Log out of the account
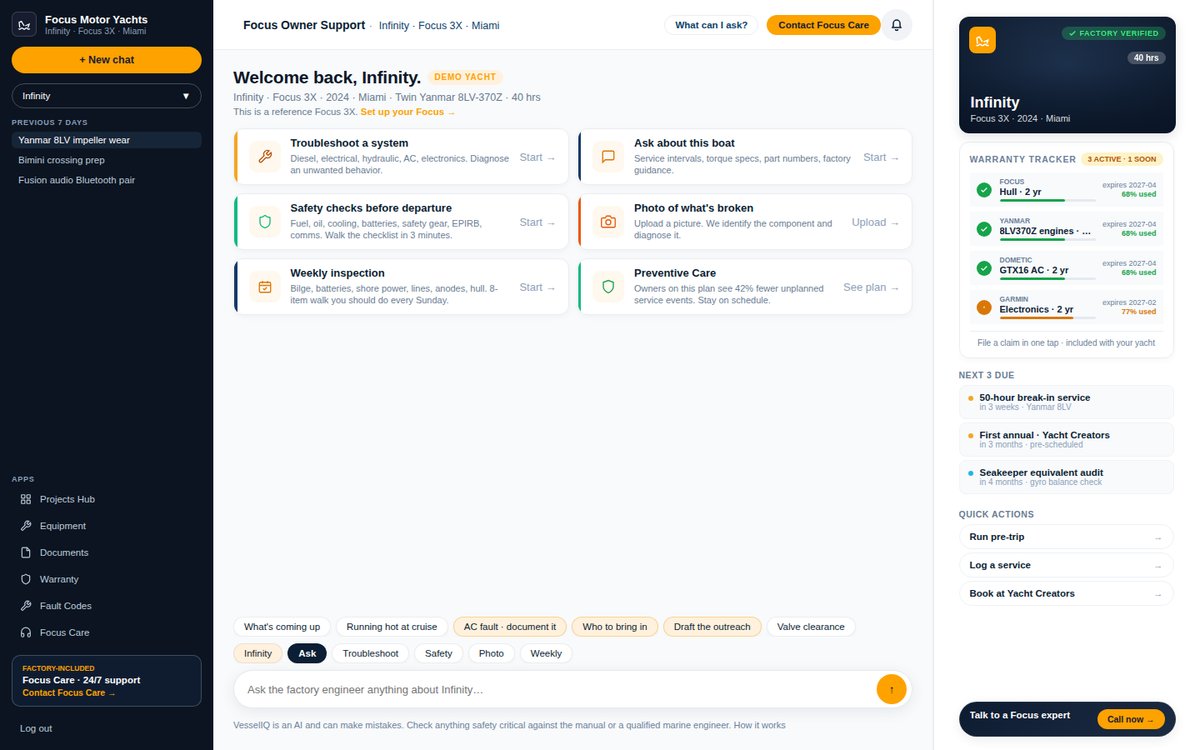Image resolution: width=1200 pixels, height=750 pixels. coord(36,728)
